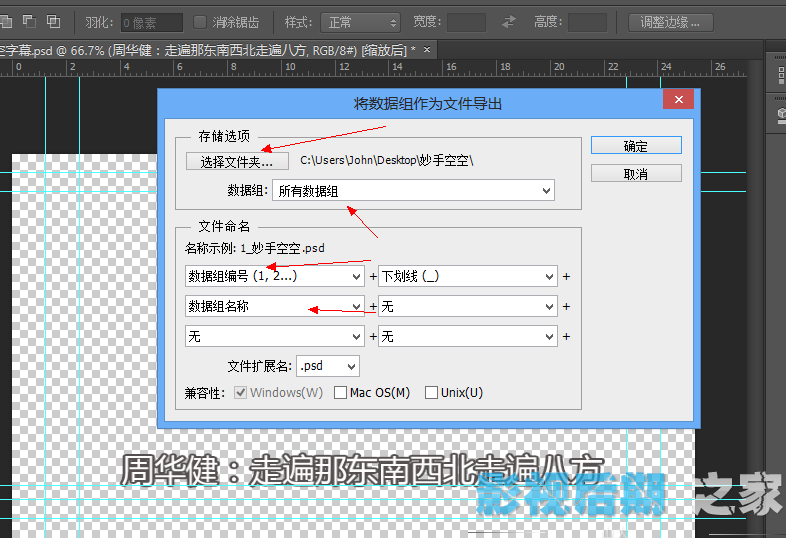
Task: Open the 文件扩展名 .psd dropdown
Action: [x=328, y=366]
